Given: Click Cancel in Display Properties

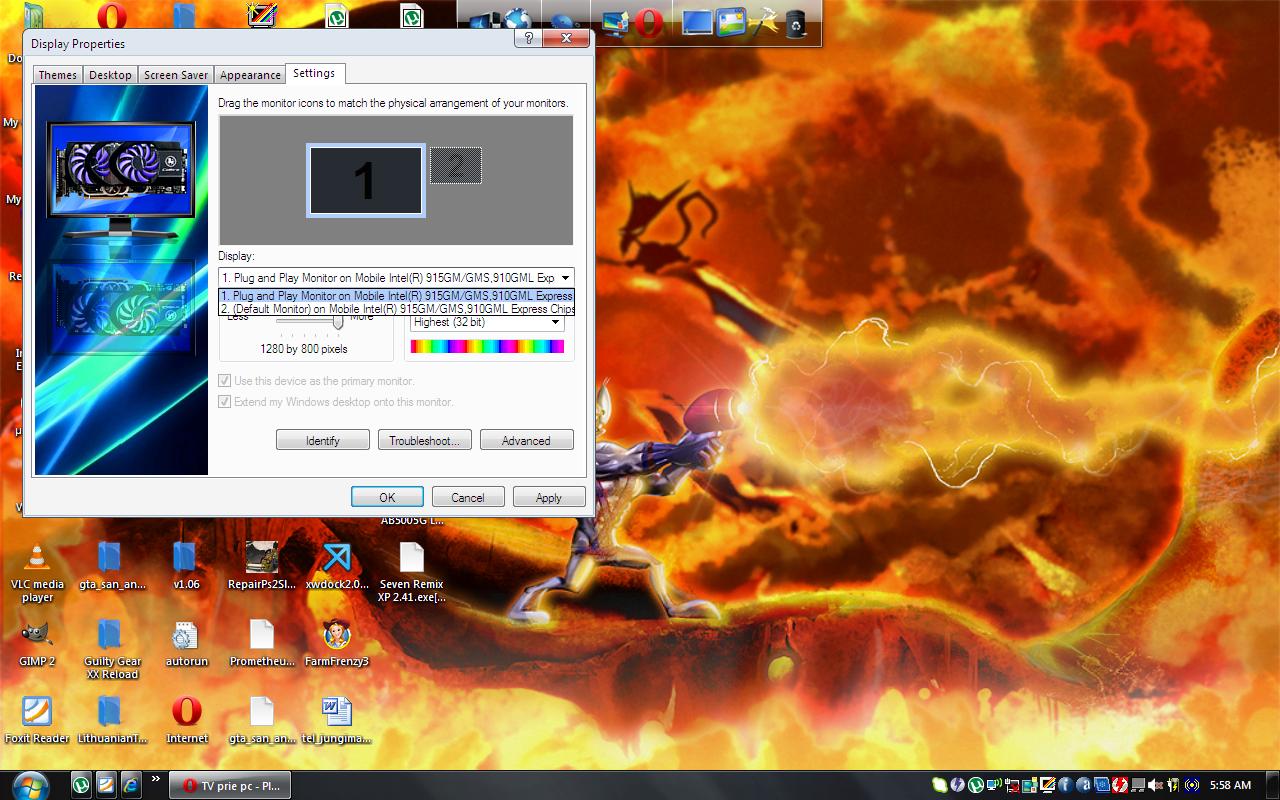Looking at the screenshot, I should click(x=468, y=497).
